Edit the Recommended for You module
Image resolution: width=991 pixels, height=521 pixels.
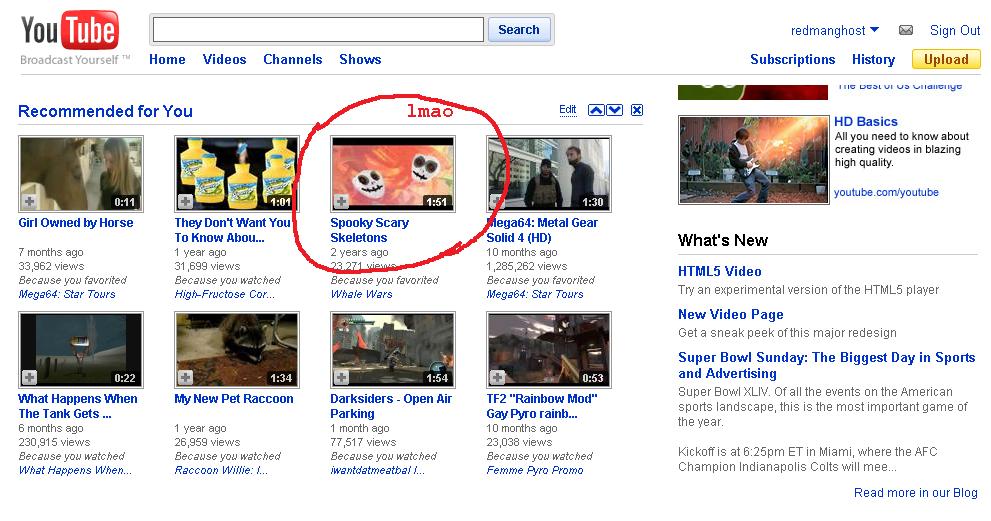pyautogui.click(x=568, y=109)
